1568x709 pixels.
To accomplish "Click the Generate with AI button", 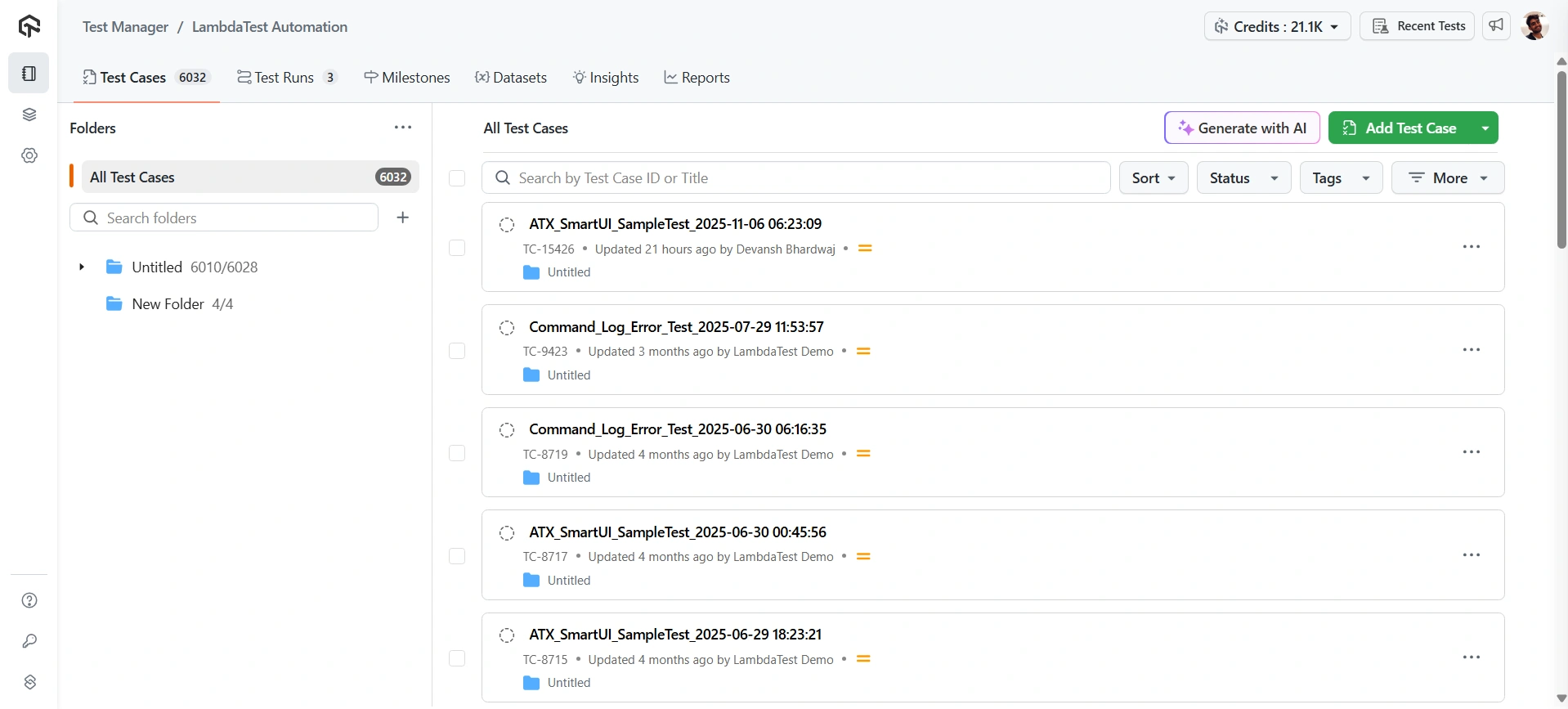I will pyautogui.click(x=1242, y=128).
